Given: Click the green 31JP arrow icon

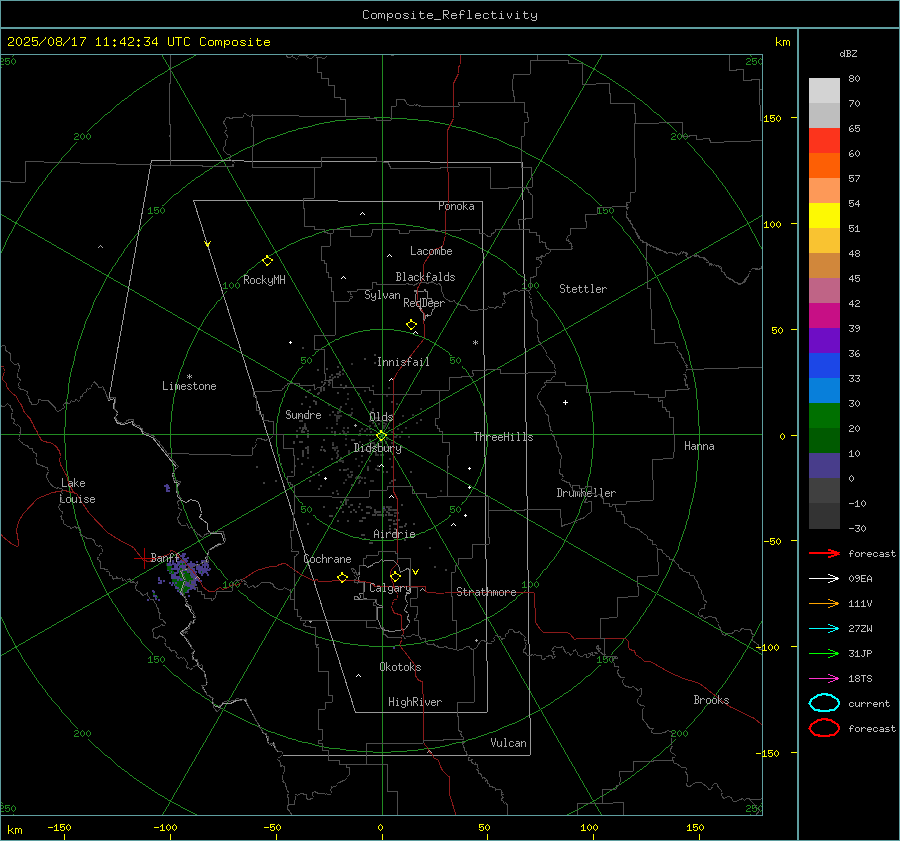Looking at the screenshot, I should pyautogui.click(x=824, y=653).
